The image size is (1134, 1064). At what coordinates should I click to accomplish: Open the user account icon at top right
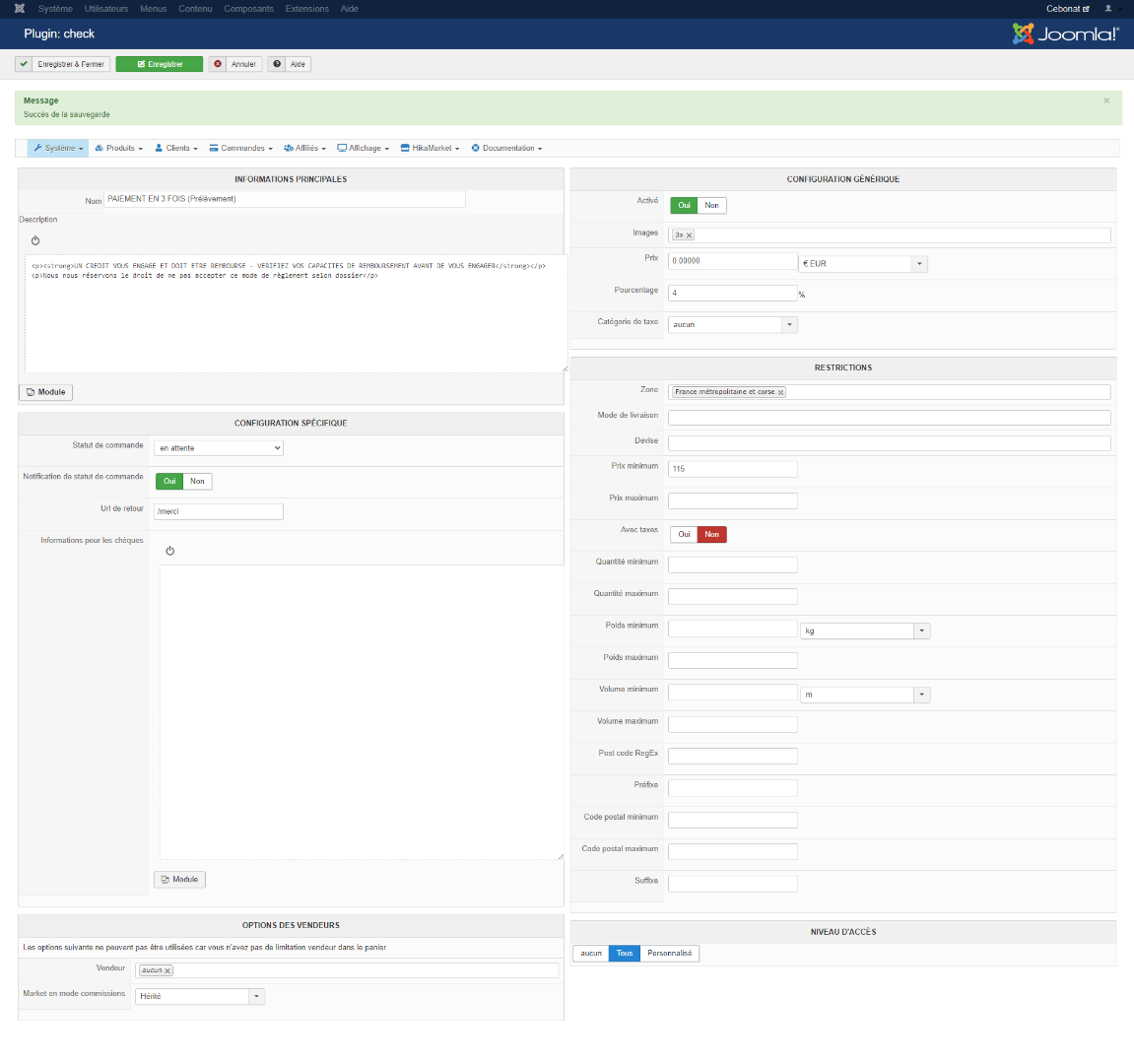[1108, 9]
